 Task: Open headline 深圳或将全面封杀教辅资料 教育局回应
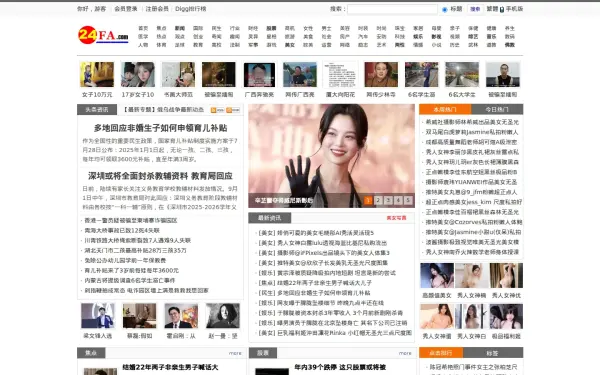coord(161,176)
